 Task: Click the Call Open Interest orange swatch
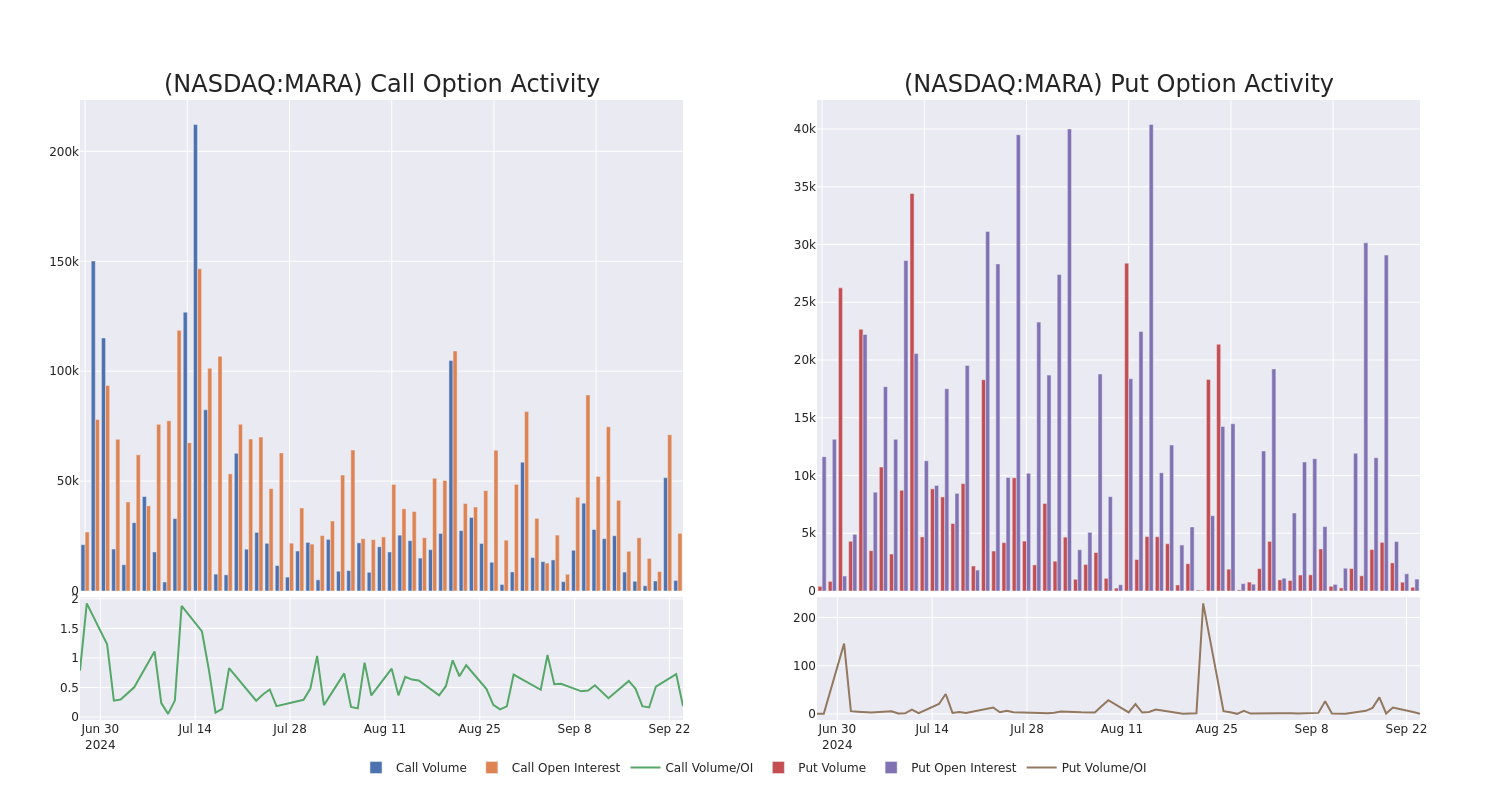click(x=492, y=768)
